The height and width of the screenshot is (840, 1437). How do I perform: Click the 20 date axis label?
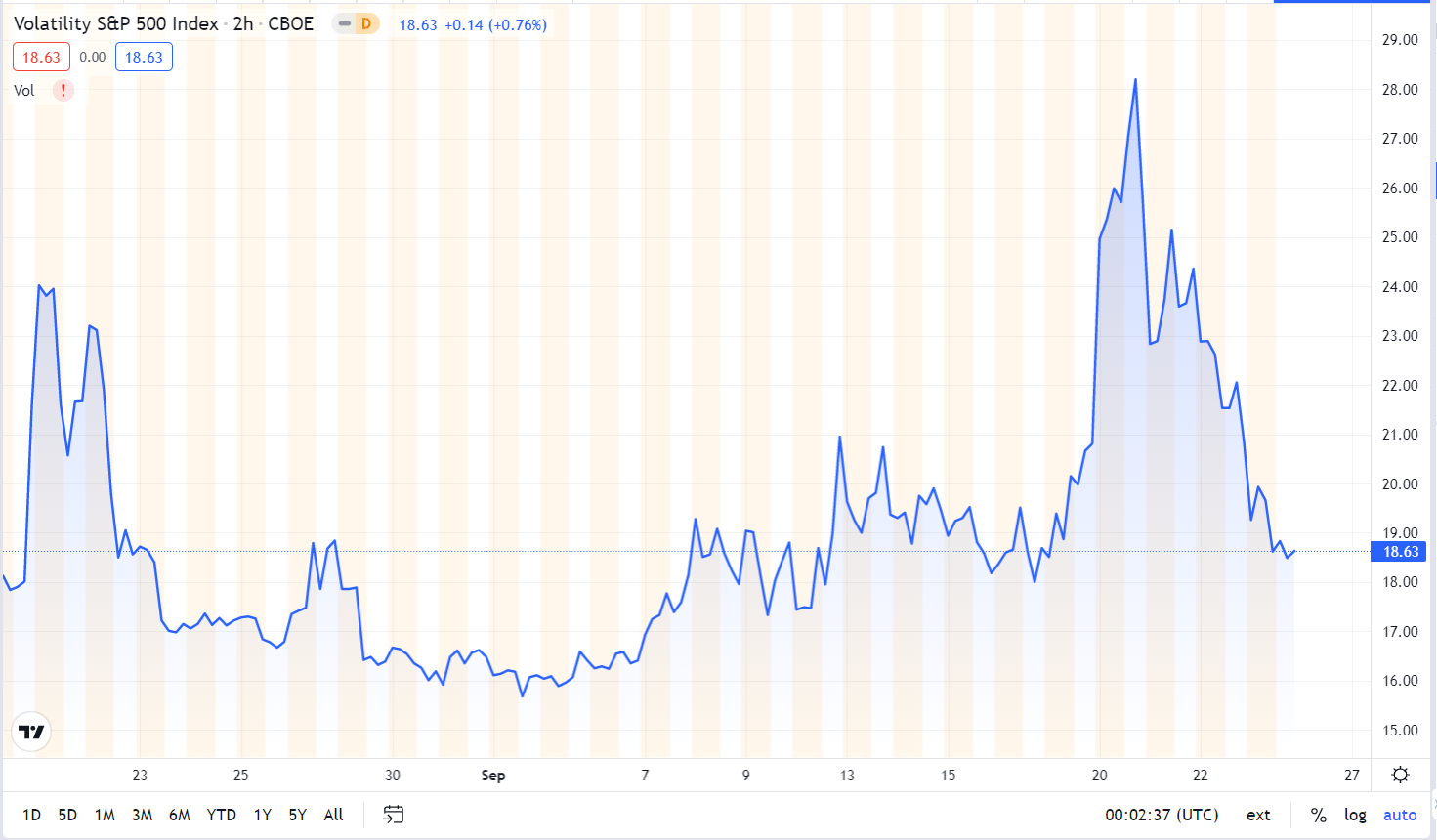coord(1100,776)
